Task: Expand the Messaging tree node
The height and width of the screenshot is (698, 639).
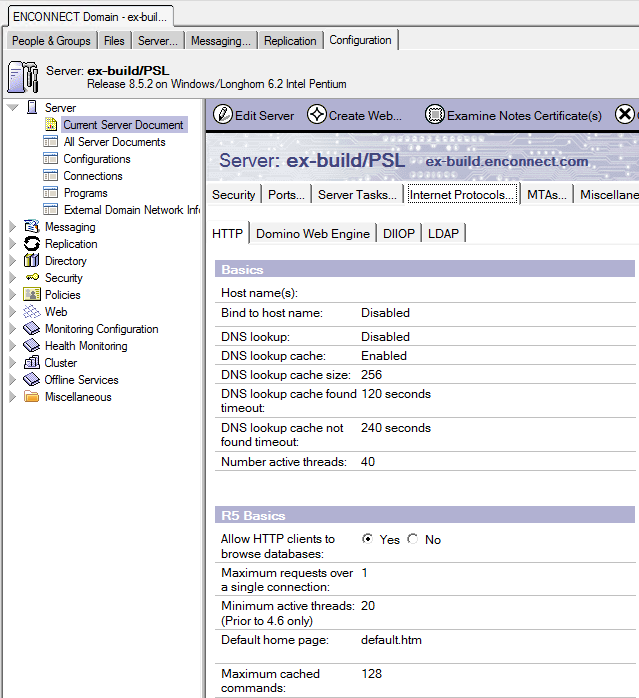Action: pyautogui.click(x=12, y=227)
